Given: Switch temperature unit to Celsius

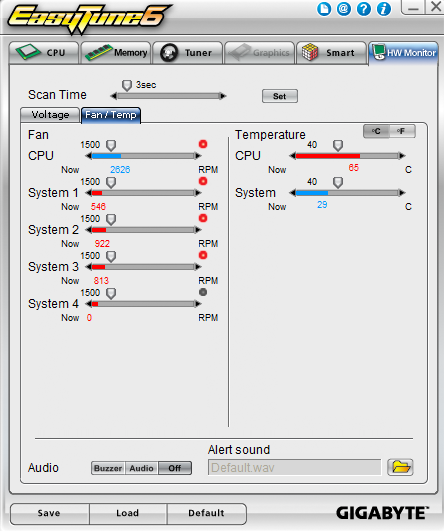Looking at the screenshot, I should (376, 131).
